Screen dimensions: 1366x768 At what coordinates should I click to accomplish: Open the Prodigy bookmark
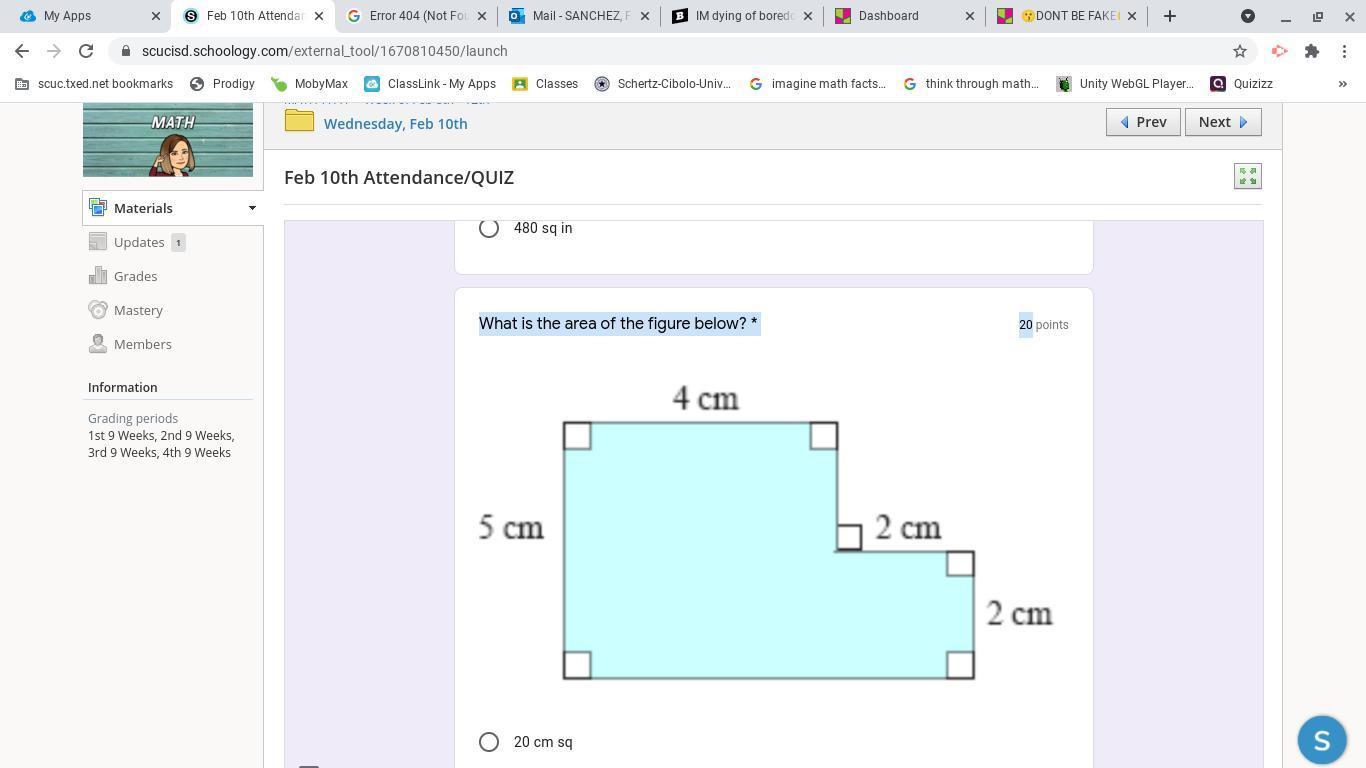click(x=222, y=84)
